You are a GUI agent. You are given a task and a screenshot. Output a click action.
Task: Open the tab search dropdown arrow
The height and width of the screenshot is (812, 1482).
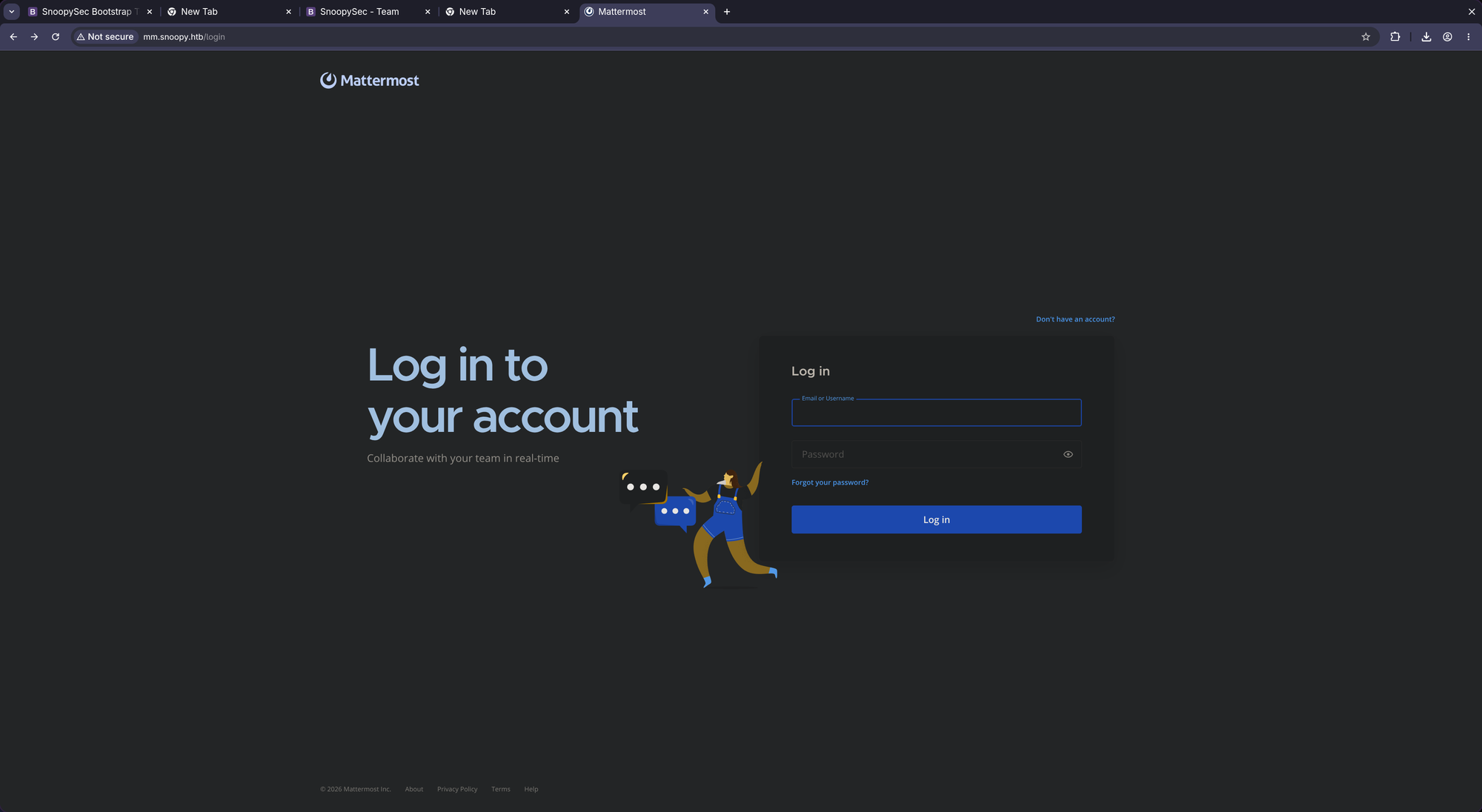tap(12, 12)
